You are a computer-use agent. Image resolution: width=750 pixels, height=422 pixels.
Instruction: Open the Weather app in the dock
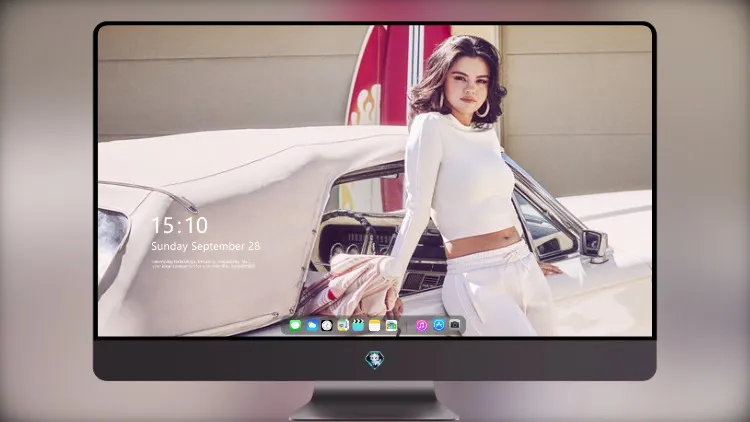click(x=311, y=325)
